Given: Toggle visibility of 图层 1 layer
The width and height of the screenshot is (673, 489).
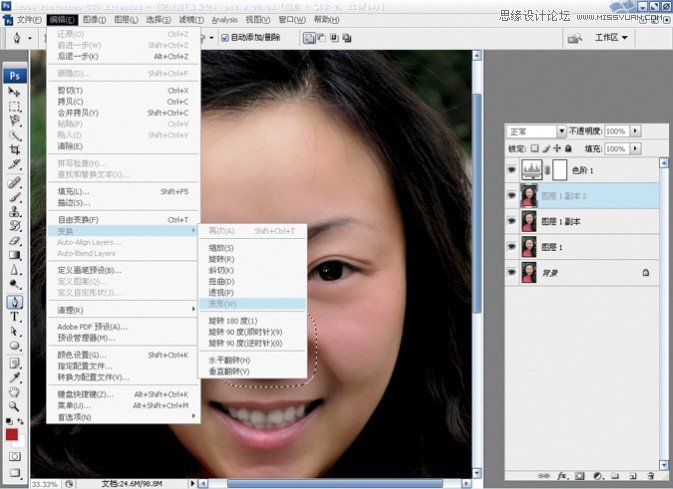Looking at the screenshot, I should (x=512, y=246).
